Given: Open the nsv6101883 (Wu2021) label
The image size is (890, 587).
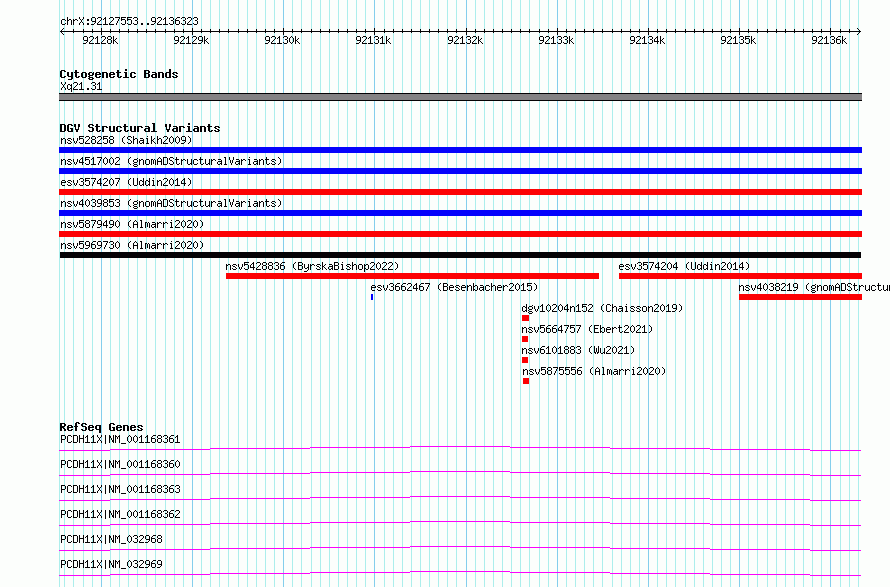Looking at the screenshot, I should click(578, 350).
